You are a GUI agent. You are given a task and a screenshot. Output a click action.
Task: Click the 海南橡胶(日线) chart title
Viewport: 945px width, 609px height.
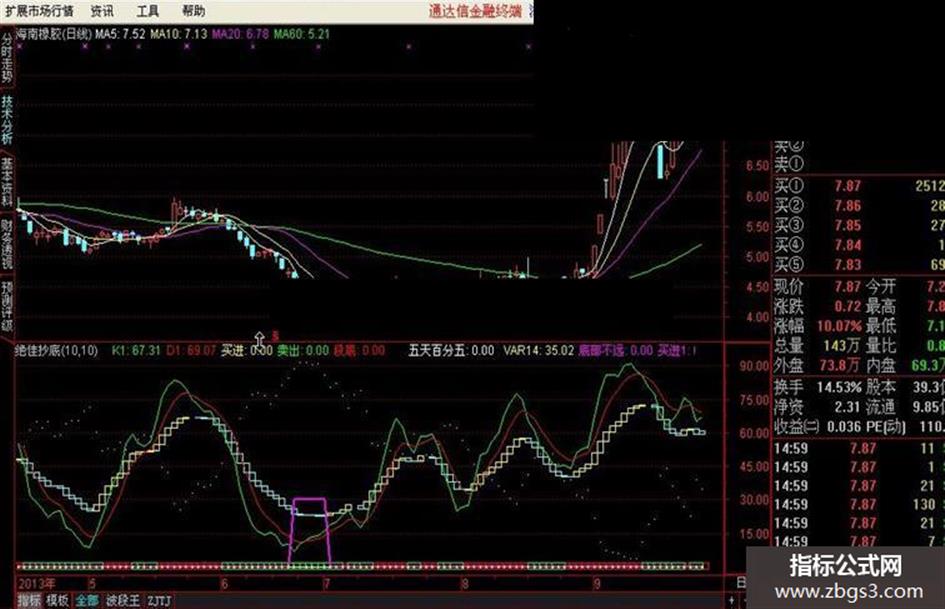[x=54, y=34]
